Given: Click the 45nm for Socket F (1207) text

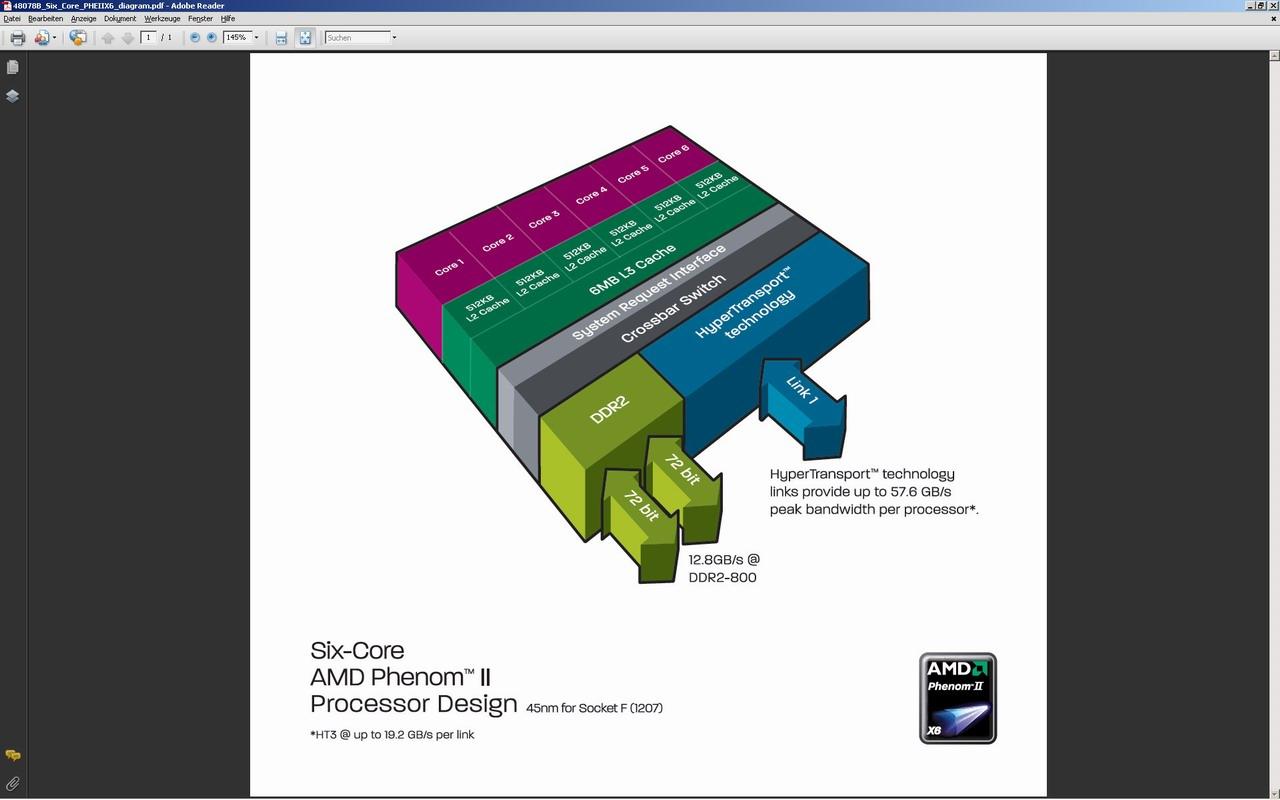Looking at the screenshot, I should point(594,708).
